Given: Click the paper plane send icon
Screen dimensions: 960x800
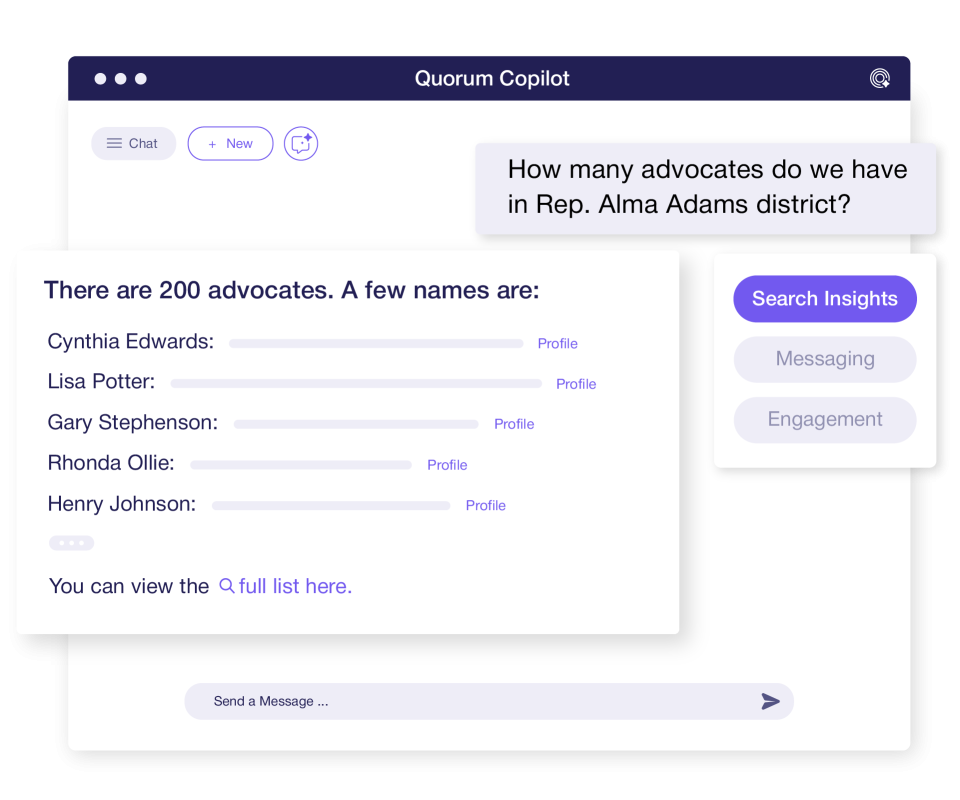Looking at the screenshot, I should click(771, 701).
